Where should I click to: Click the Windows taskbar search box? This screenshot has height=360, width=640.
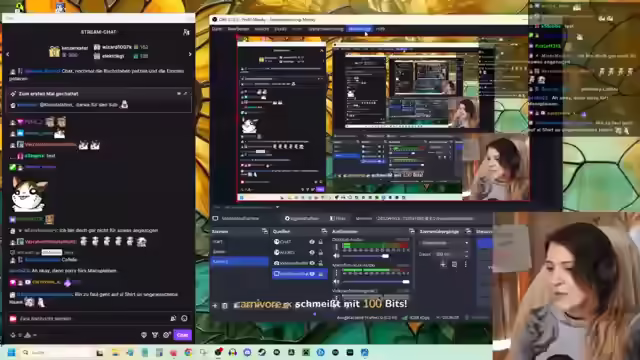[x=57, y=352]
